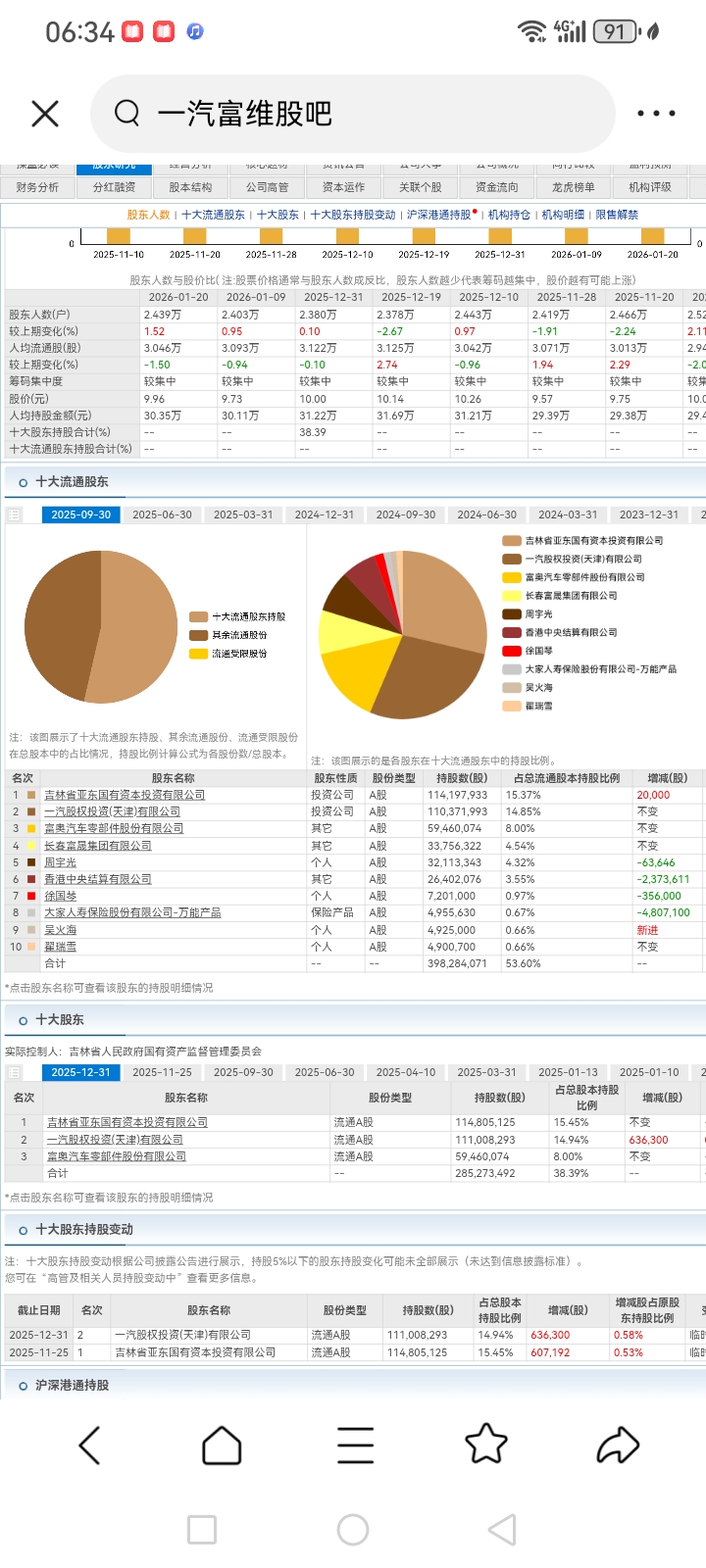Open shareholder 长春富晟集团有限公司 link
Image resolution: width=706 pixels, height=1568 pixels.
tap(98, 846)
